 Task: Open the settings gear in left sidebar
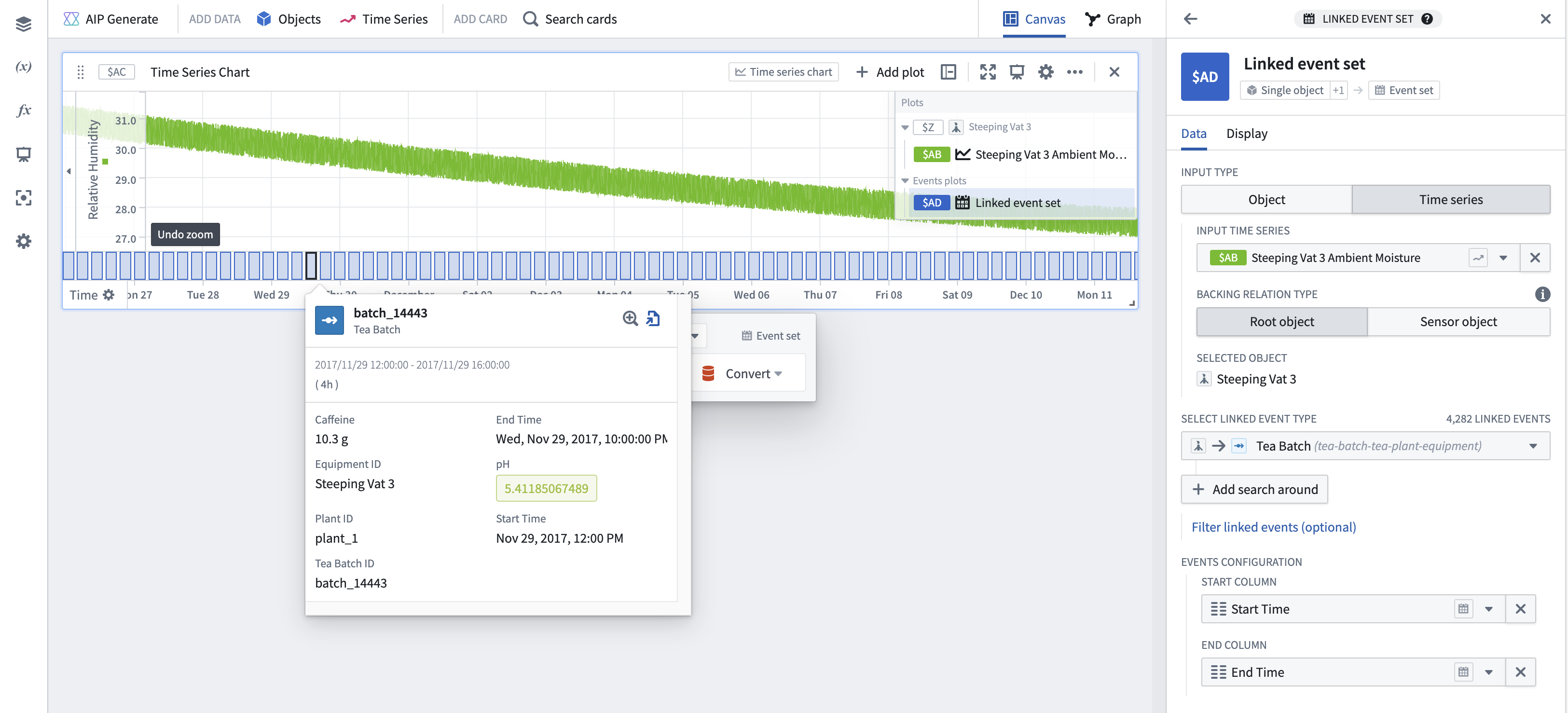point(23,241)
